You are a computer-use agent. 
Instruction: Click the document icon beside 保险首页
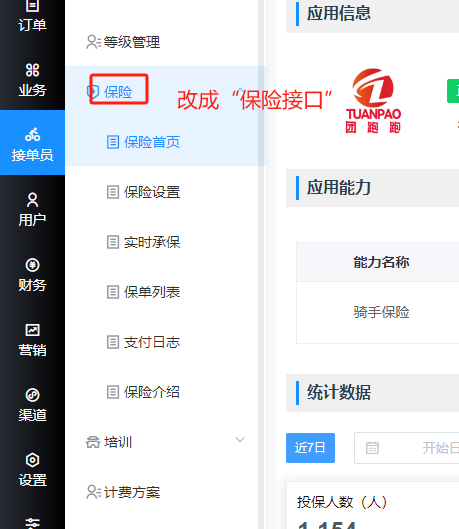coord(113,142)
